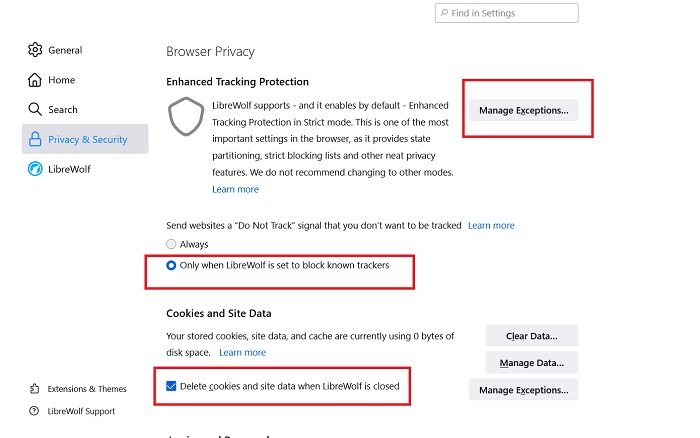Select the Always Do Not Track option

[172, 244]
